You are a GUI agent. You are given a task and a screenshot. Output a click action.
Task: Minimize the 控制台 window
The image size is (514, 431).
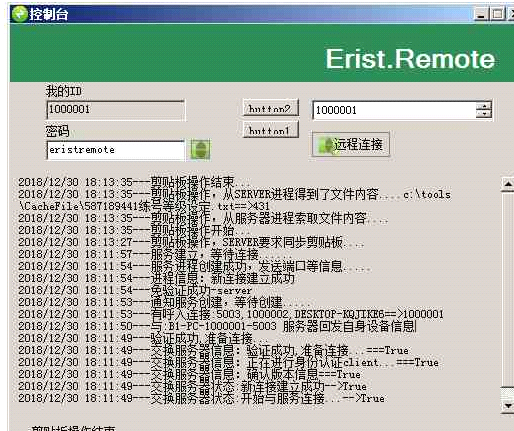tap(481, 14)
